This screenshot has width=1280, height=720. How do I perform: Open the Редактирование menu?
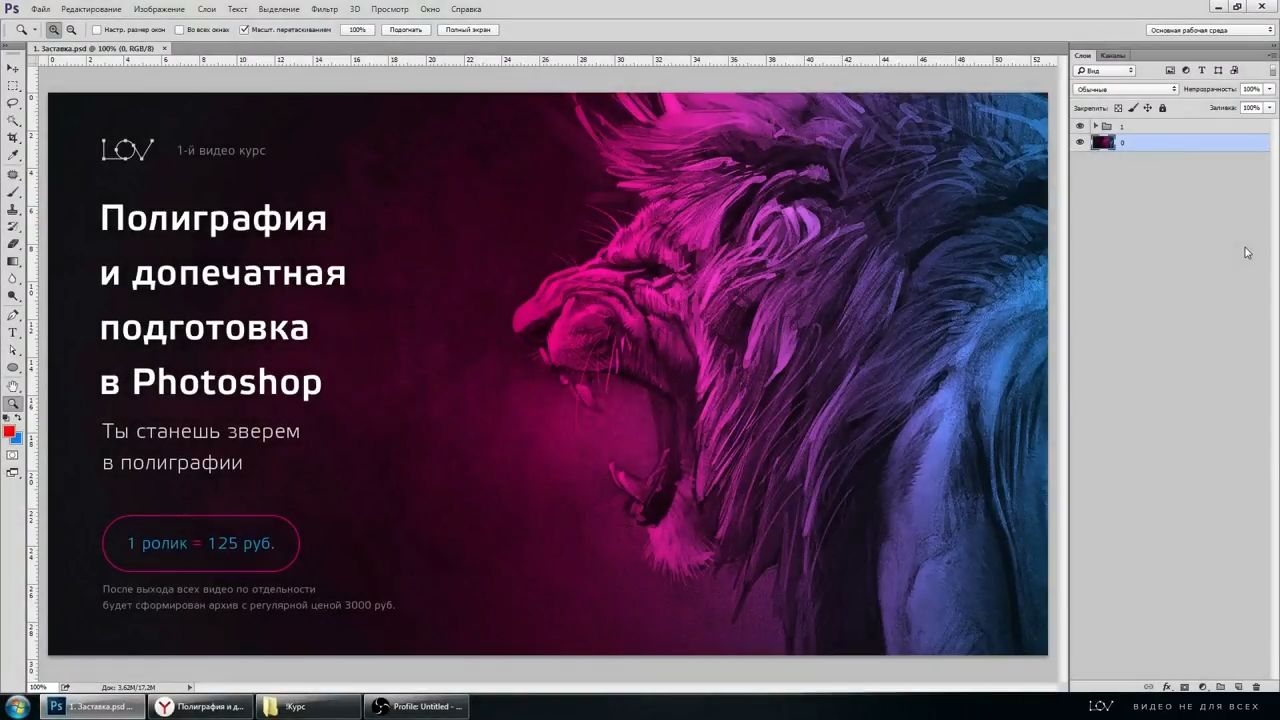(91, 9)
